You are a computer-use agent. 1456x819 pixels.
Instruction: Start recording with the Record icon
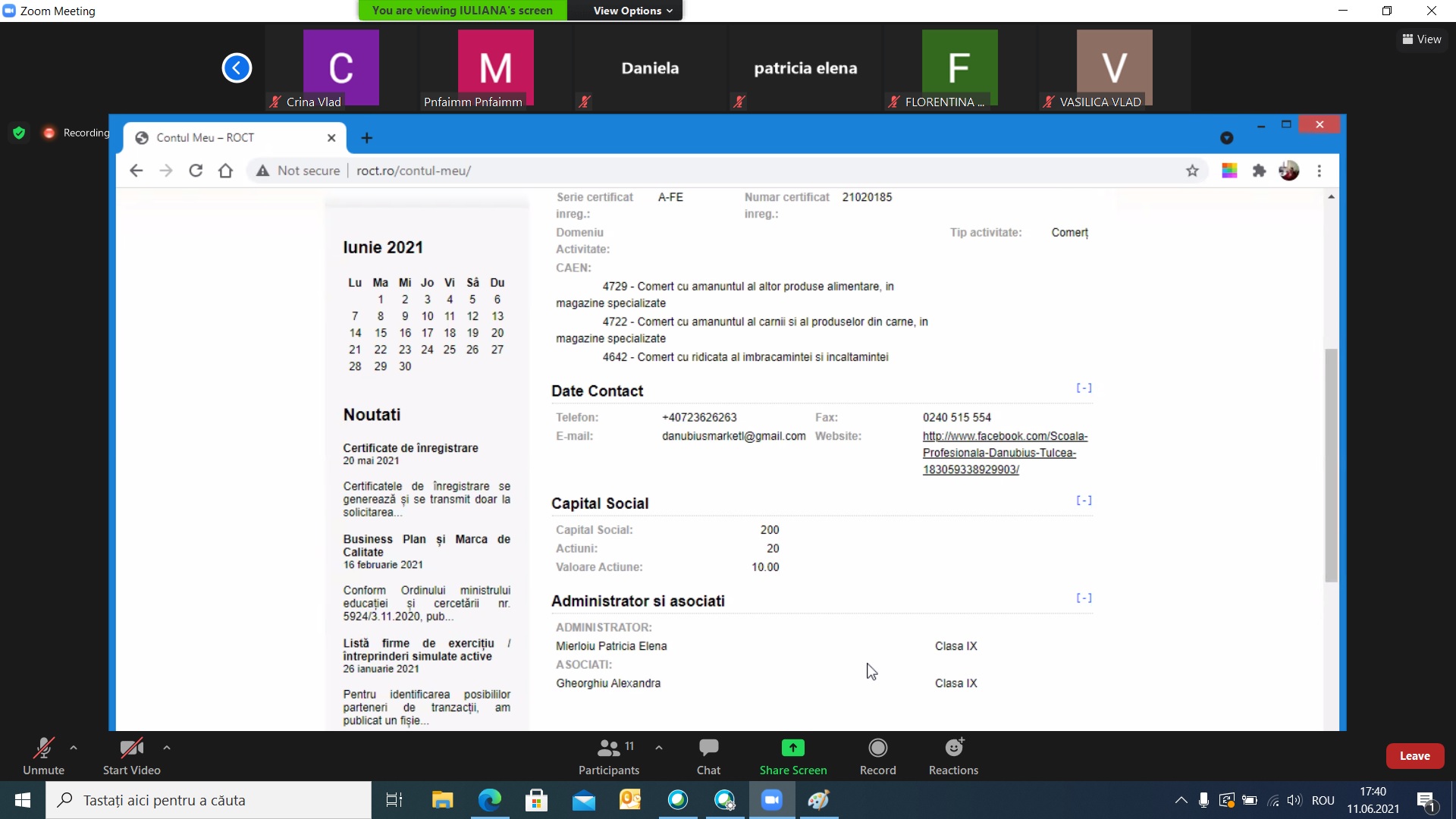pos(877,748)
